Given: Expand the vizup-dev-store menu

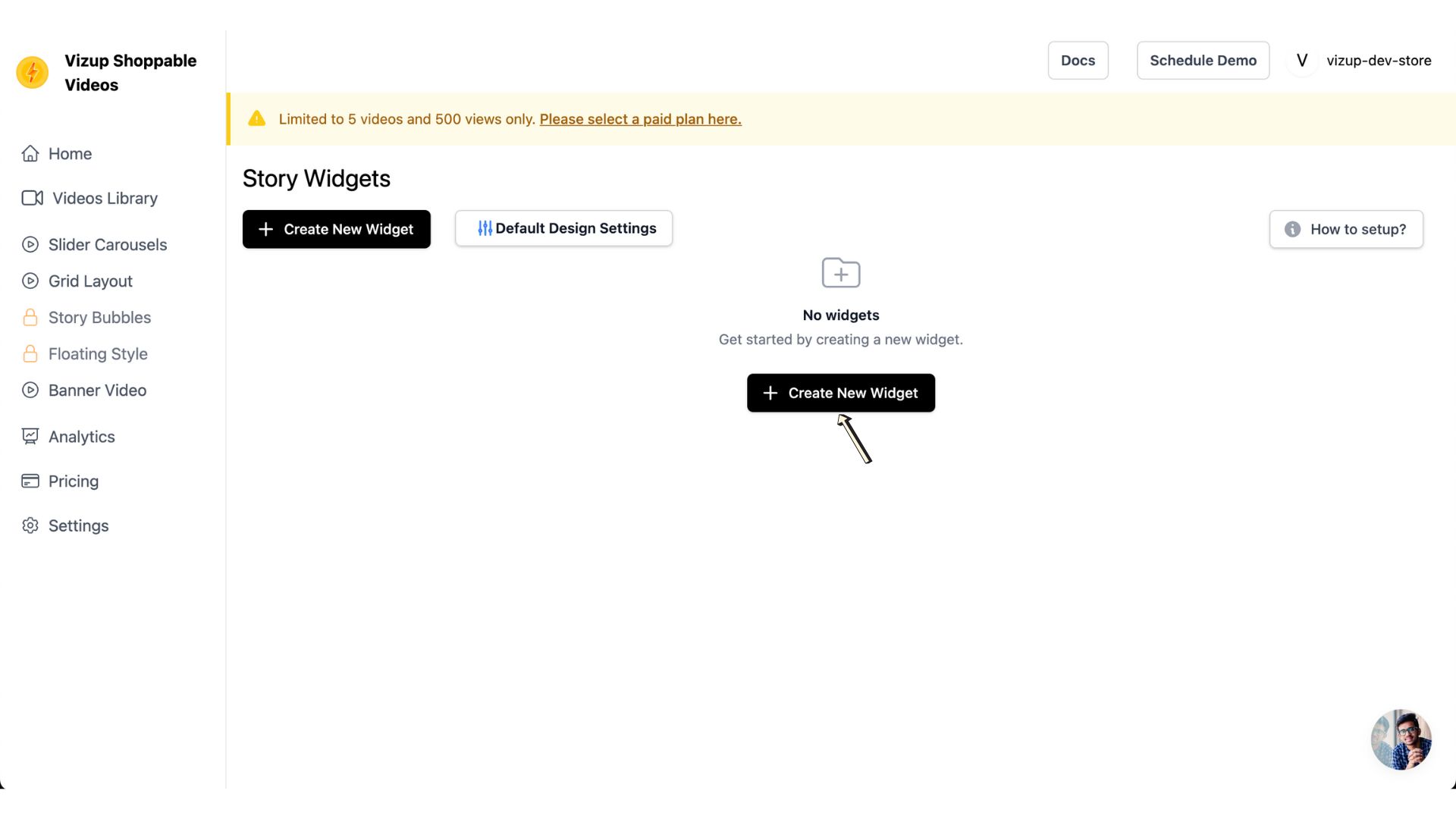Looking at the screenshot, I should coord(1362,60).
